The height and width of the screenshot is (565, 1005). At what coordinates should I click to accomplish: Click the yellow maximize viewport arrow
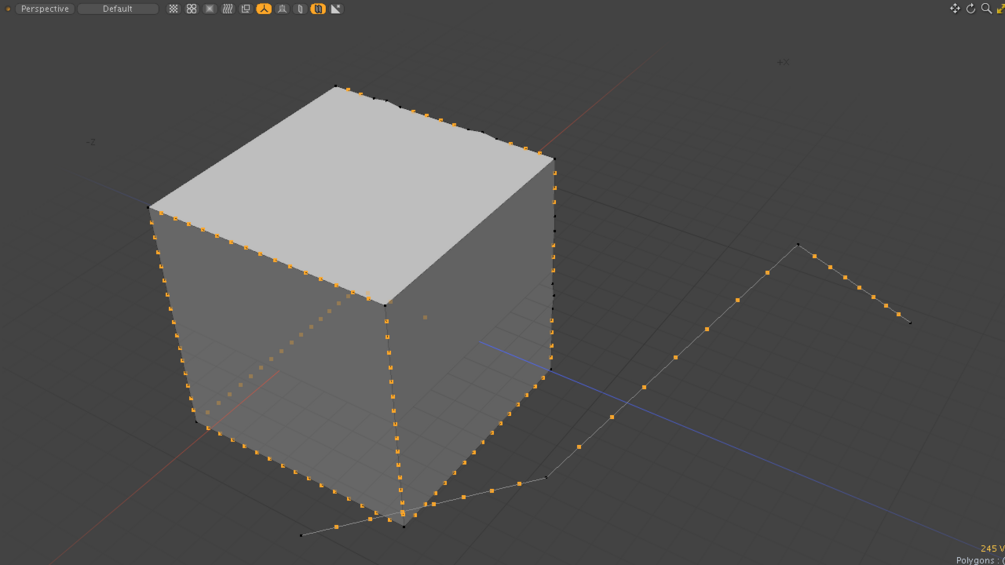click(1001, 8)
